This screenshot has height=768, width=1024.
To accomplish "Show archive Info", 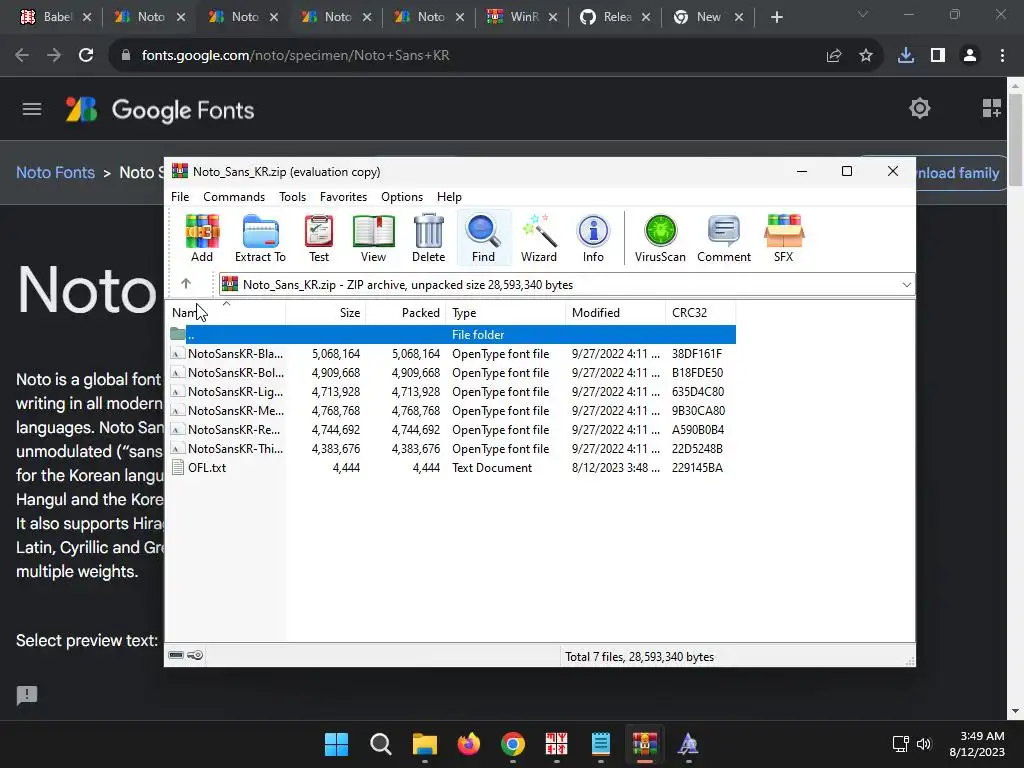I will [x=593, y=238].
